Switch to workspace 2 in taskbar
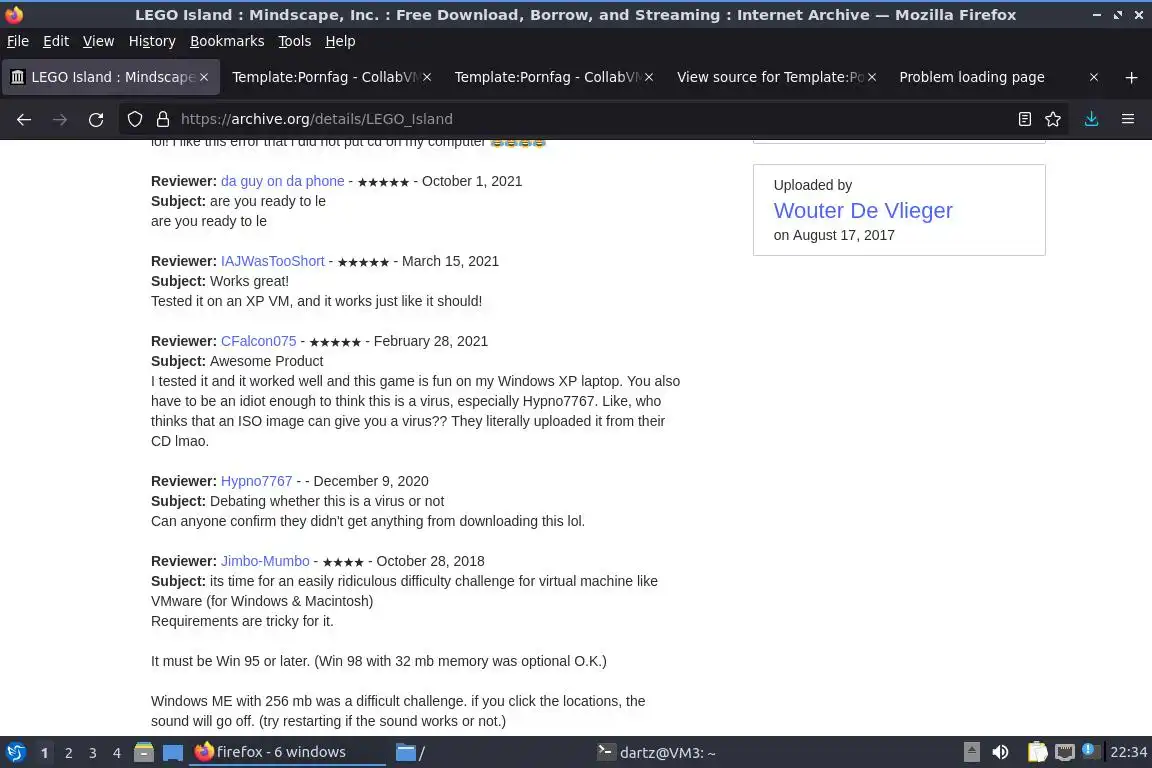The height and width of the screenshot is (768, 1152). click(68, 753)
